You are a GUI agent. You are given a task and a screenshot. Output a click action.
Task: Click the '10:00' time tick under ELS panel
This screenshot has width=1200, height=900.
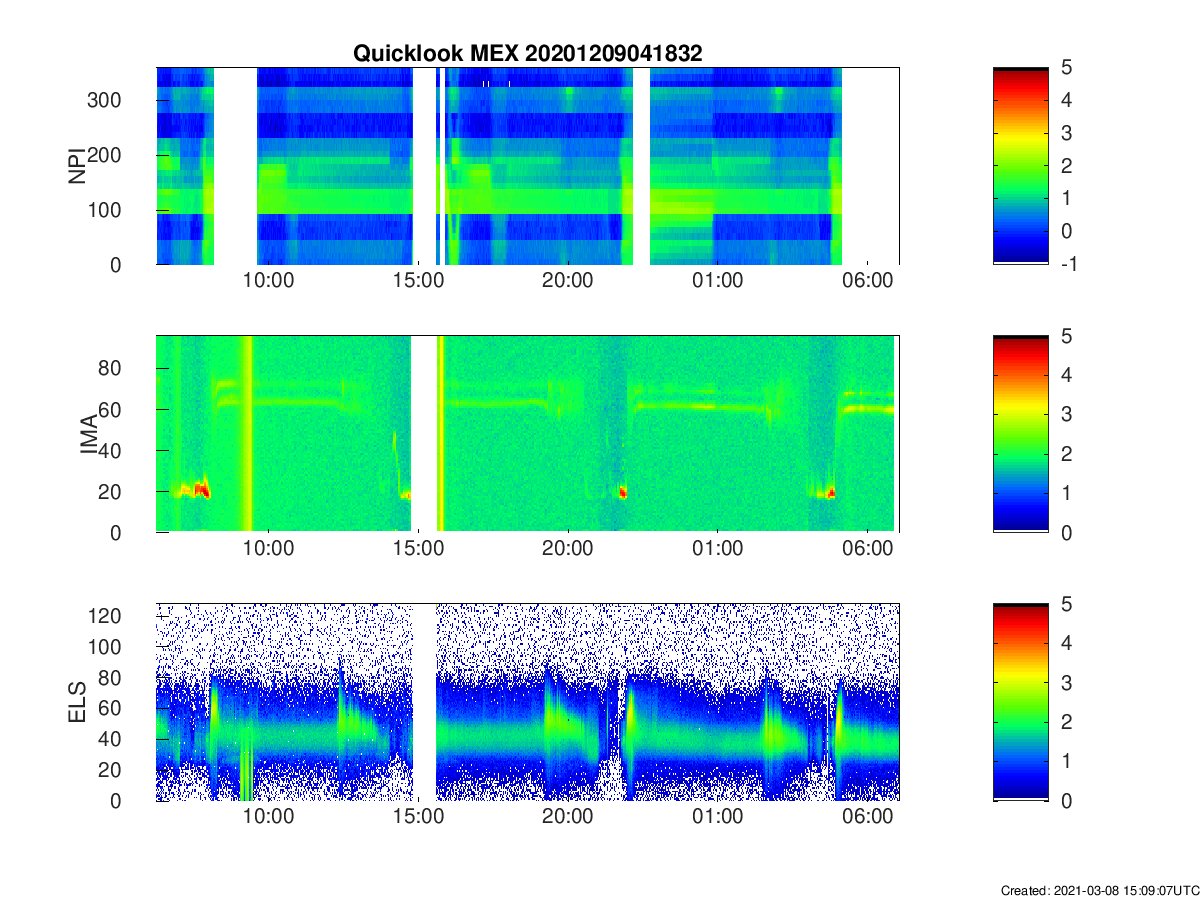[x=268, y=816]
